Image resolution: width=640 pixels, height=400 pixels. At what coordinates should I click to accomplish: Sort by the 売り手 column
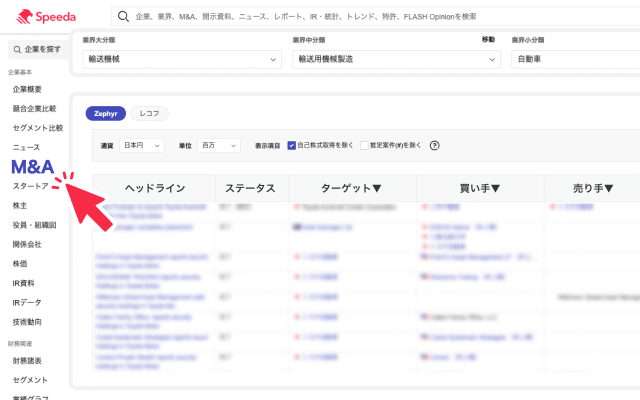(593, 188)
